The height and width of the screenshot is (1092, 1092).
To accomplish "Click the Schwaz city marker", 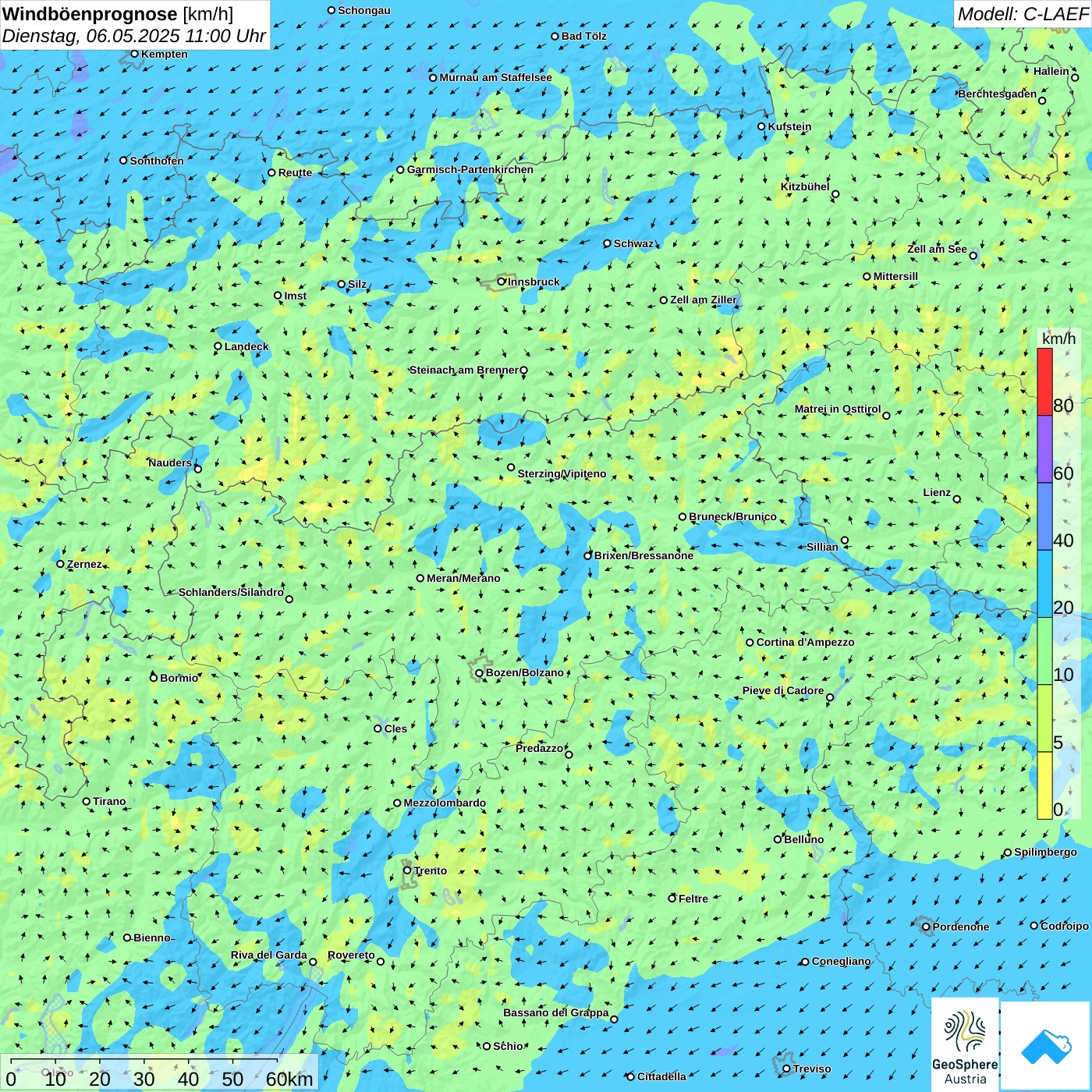I will (608, 243).
